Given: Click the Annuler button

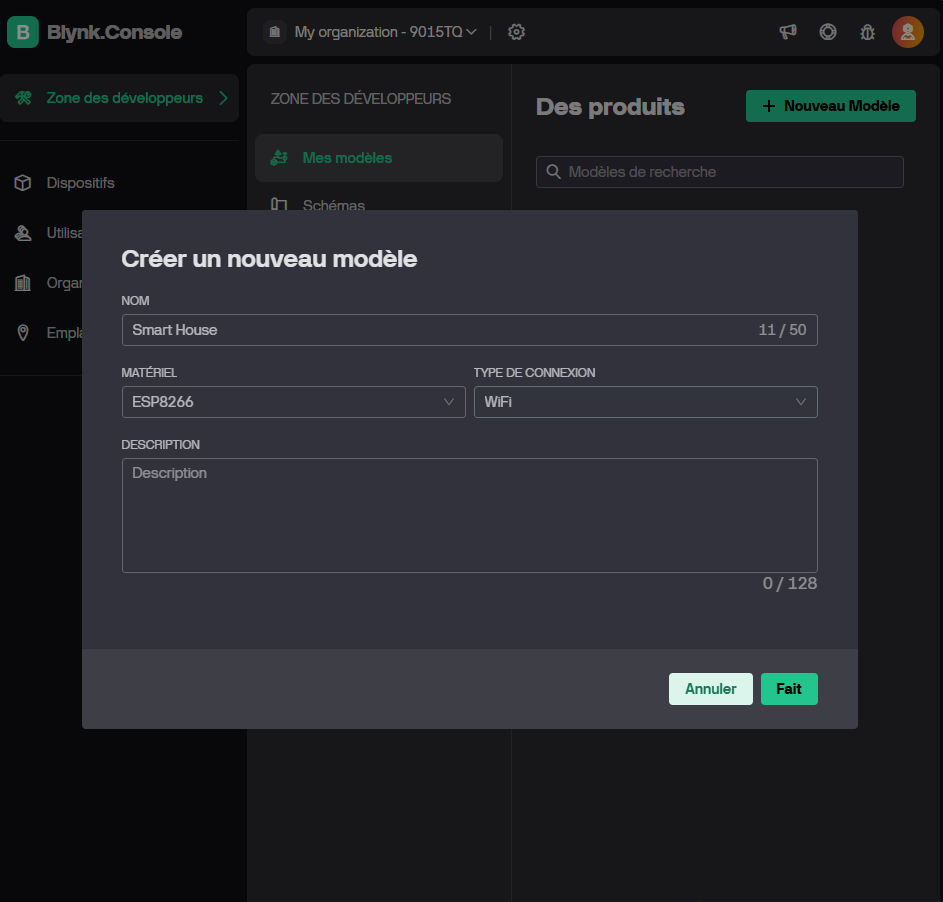Looking at the screenshot, I should pos(710,689).
